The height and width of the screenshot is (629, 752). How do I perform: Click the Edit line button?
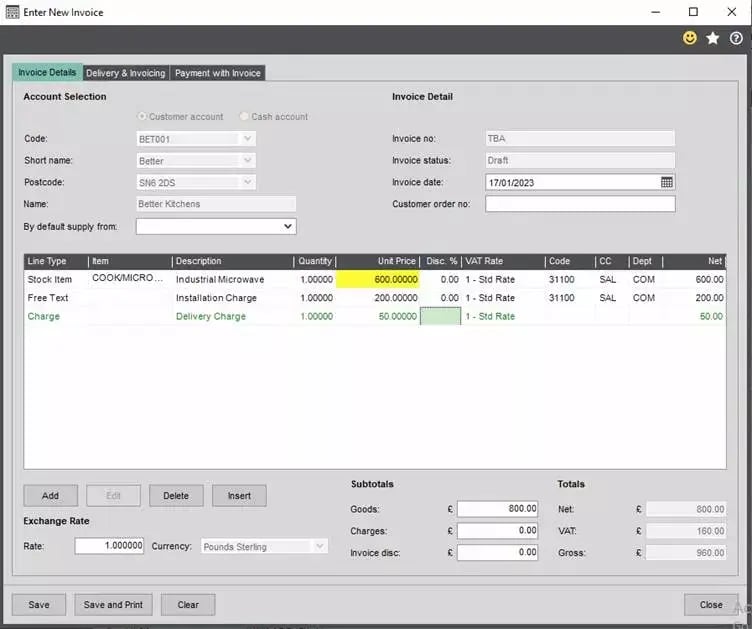113,495
